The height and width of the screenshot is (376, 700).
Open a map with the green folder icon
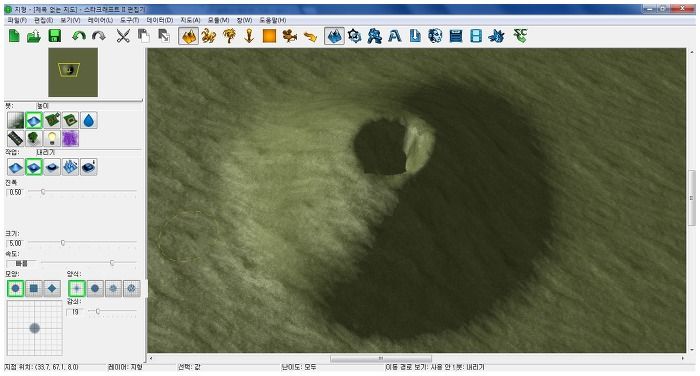(34, 36)
